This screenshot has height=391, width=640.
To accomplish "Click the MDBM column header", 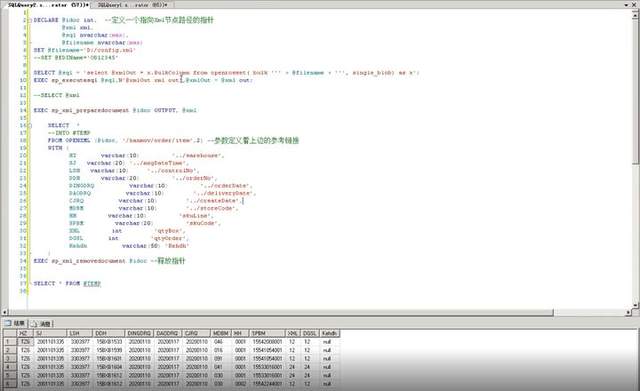I will (x=222, y=333).
